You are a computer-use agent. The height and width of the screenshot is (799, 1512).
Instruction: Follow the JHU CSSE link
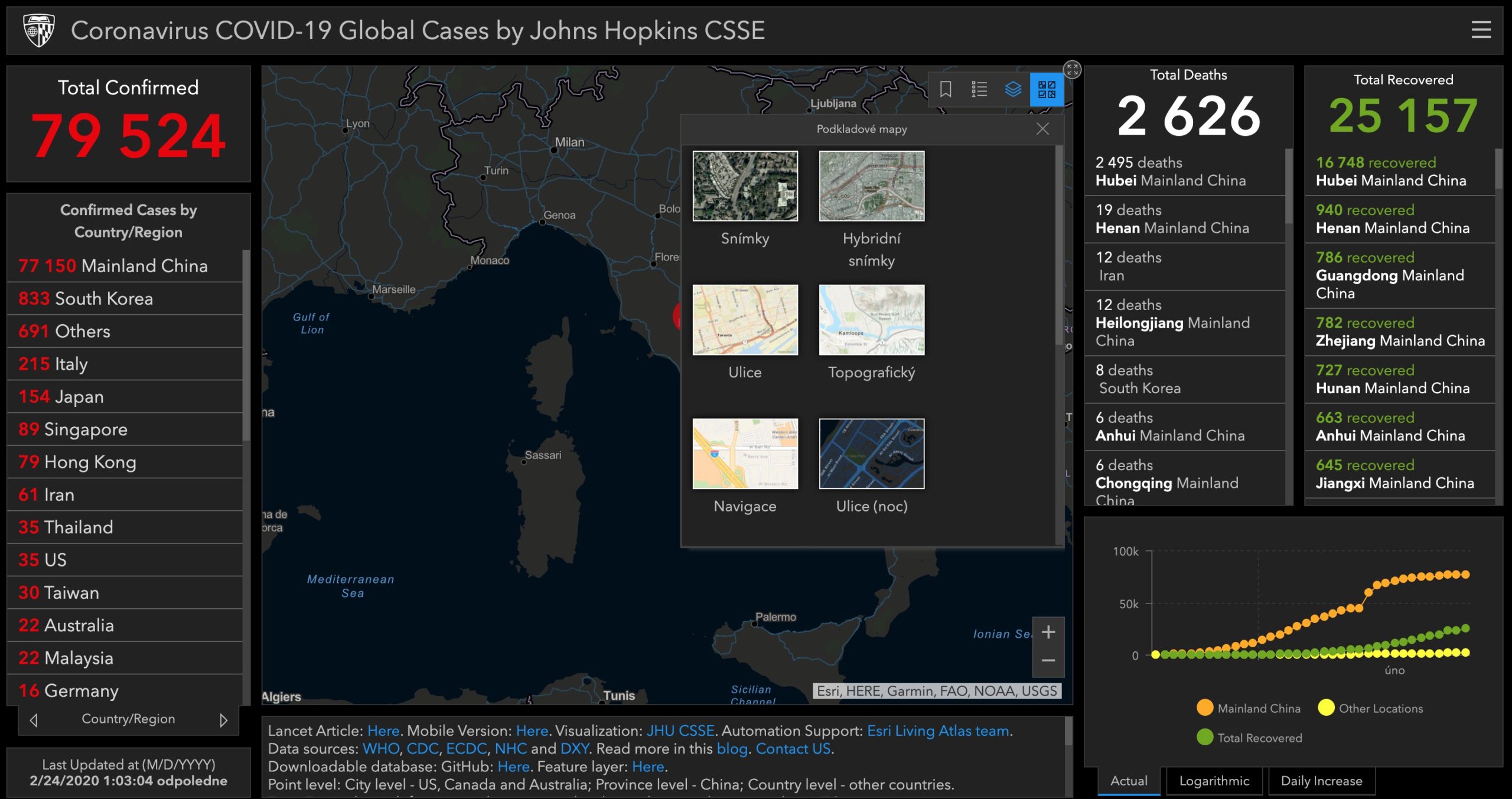(680, 731)
